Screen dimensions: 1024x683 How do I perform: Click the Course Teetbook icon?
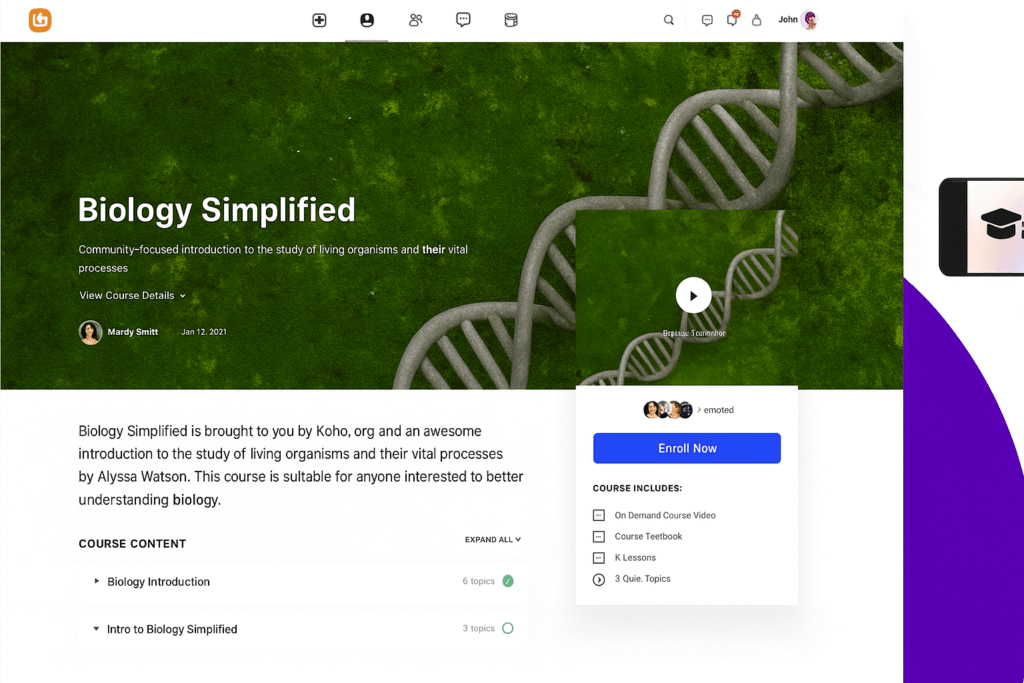(x=599, y=537)
